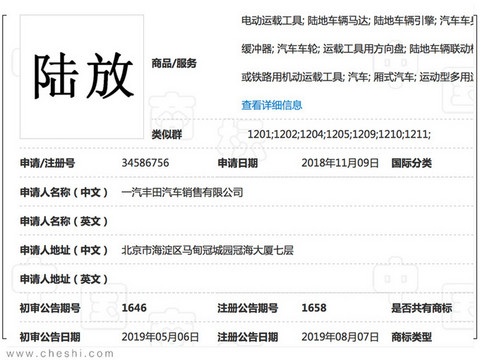The width and height of the screenshot is (480, 360).
Task: Click preliminary announcement date 2019年05月06日
Action: coord(160,337)
